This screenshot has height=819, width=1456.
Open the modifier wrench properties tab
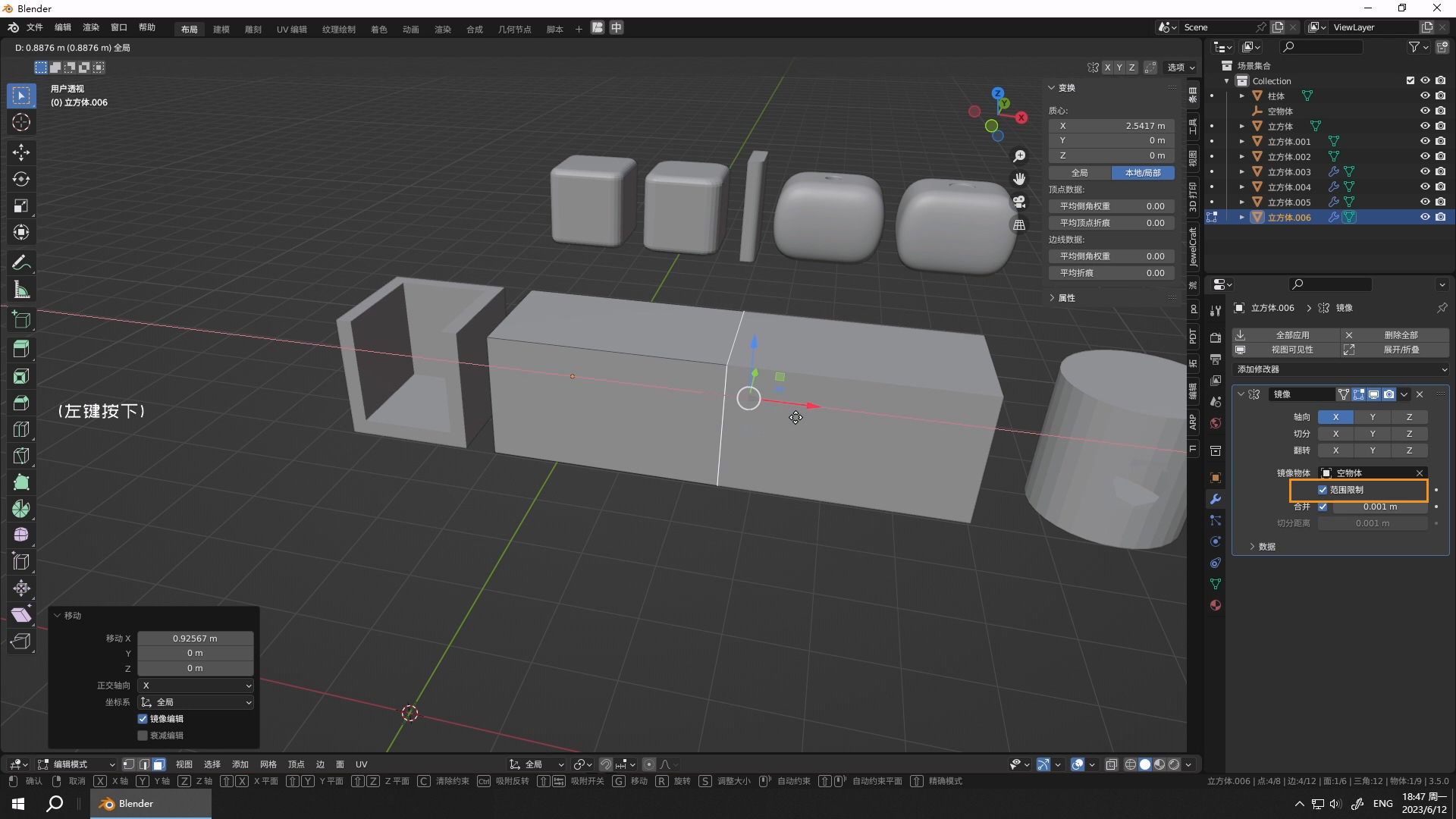pyautogui.click(x=1216, y=499)
